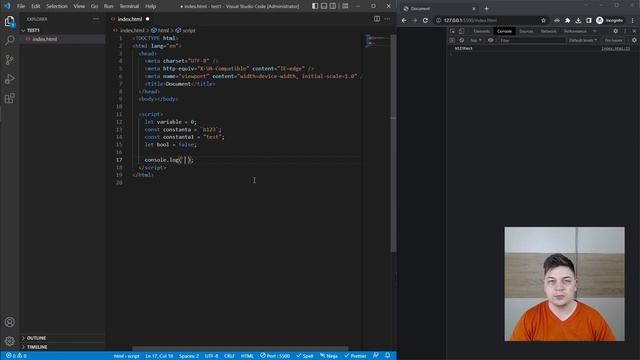Switch to the Sources DevTools tab
640x360 pixels.
click(526, 31)
